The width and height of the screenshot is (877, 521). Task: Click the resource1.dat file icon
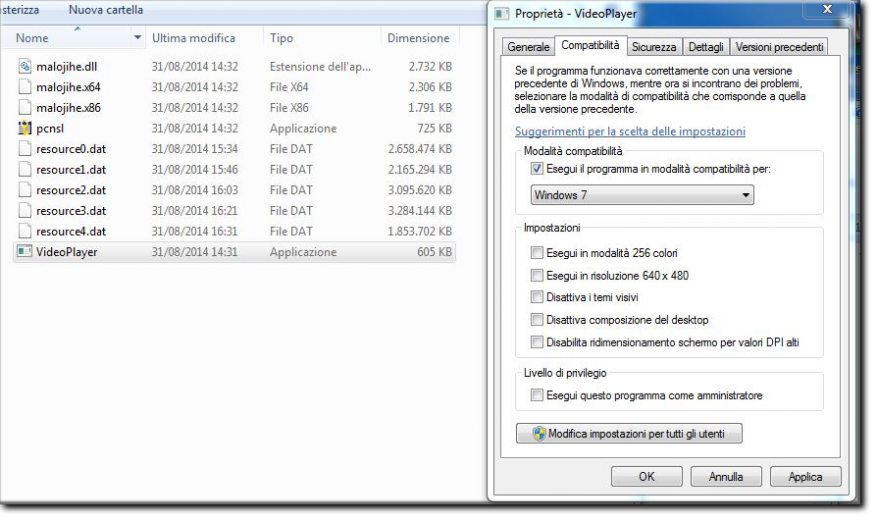(25, 170)
